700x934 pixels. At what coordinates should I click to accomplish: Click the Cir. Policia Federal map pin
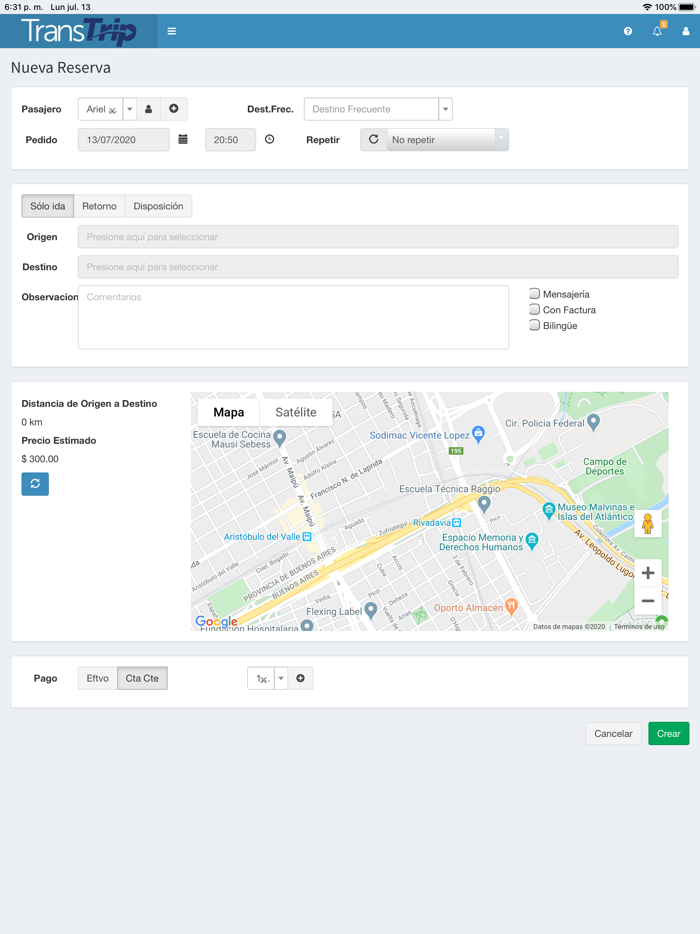point(593,422)
